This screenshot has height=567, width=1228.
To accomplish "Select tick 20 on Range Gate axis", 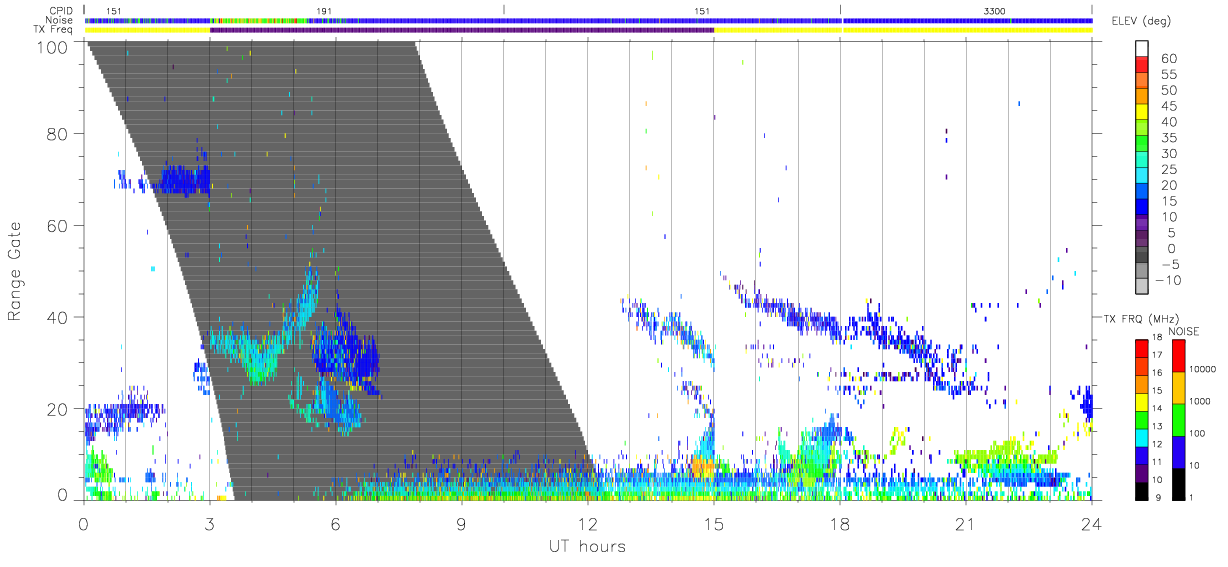I will (59, 409).
